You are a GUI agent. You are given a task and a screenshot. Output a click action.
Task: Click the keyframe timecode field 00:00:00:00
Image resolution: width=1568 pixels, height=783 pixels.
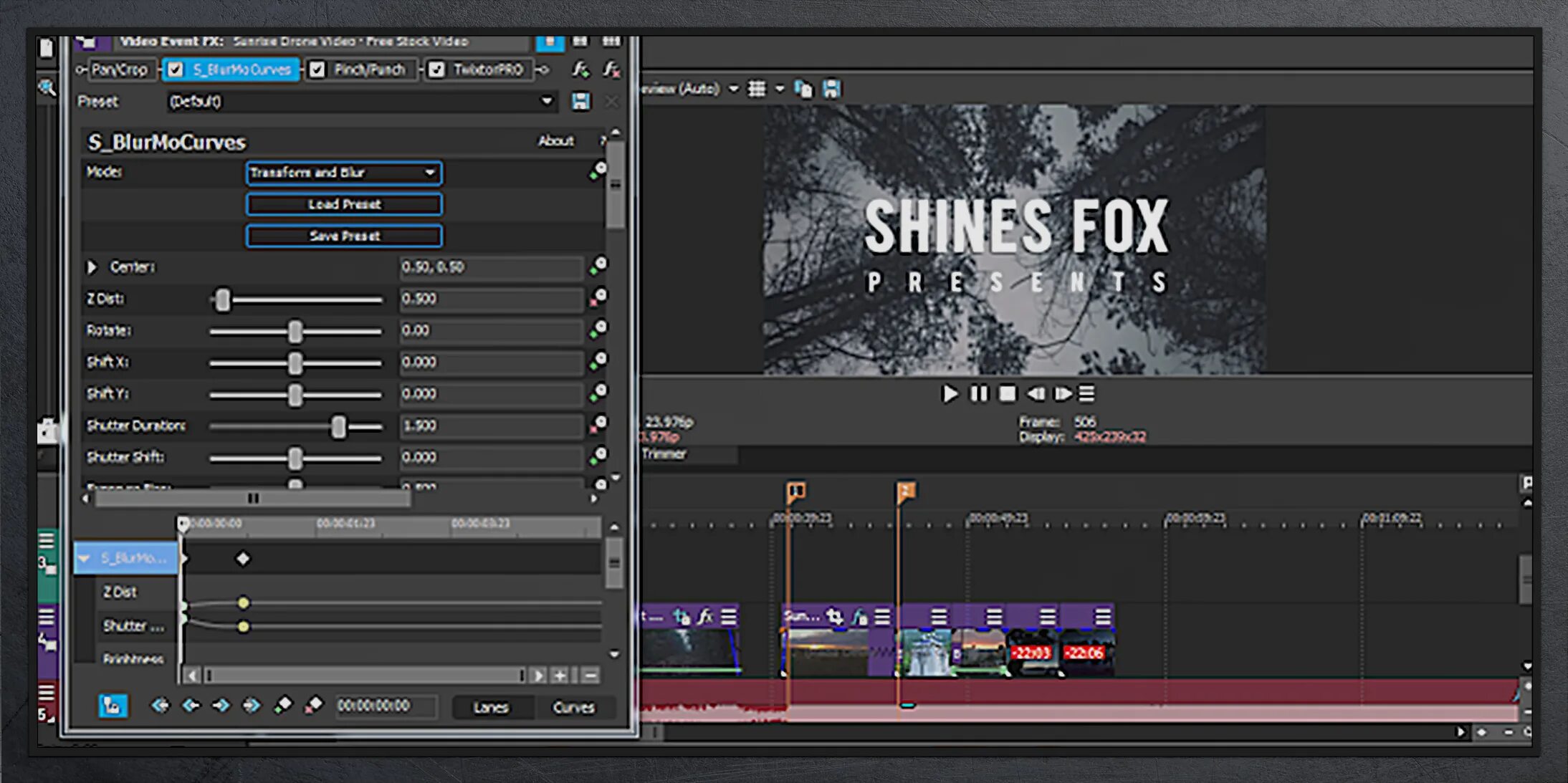(x=386, y=706)
